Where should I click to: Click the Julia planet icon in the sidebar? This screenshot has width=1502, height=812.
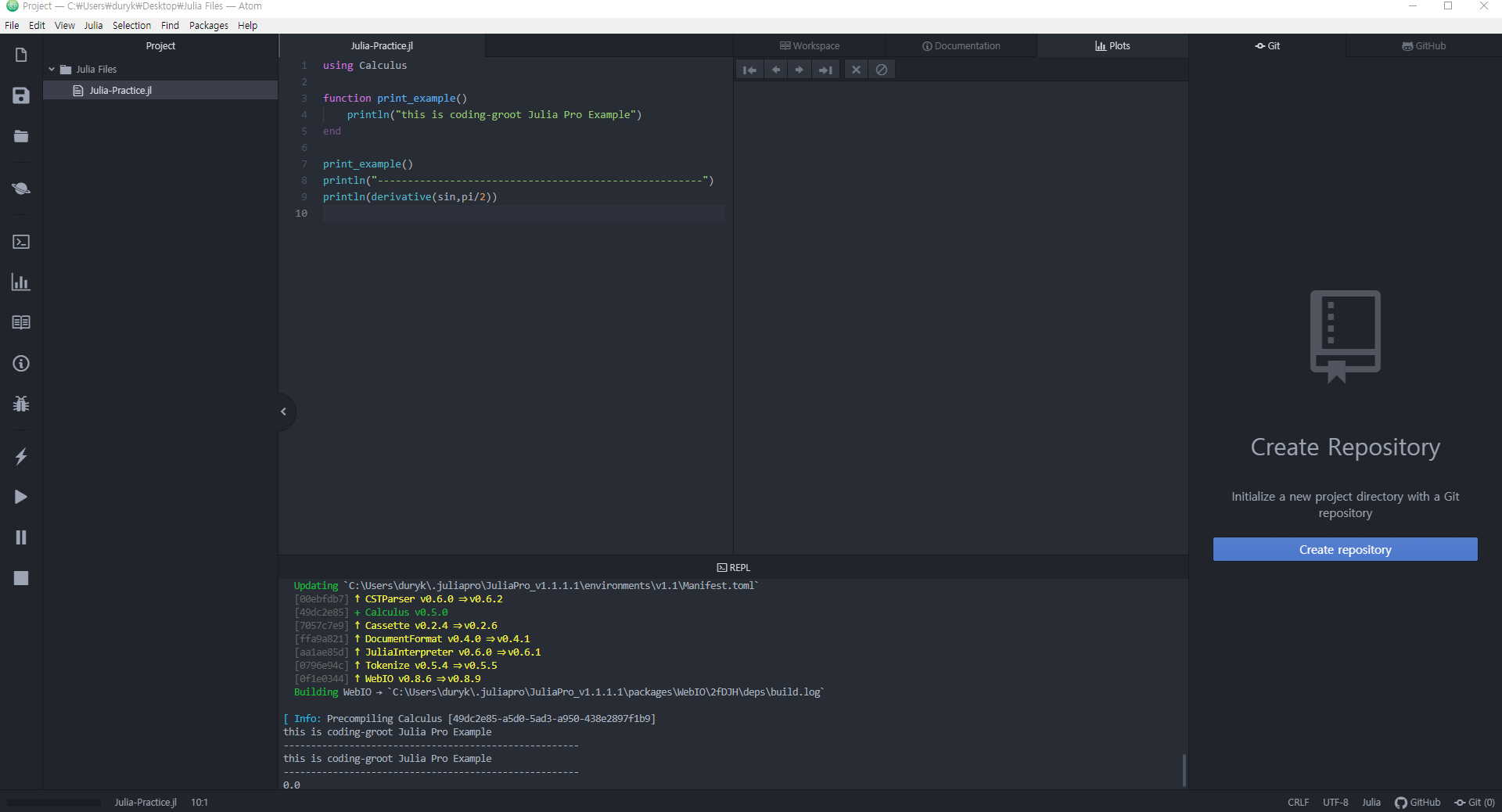point(21,189)
